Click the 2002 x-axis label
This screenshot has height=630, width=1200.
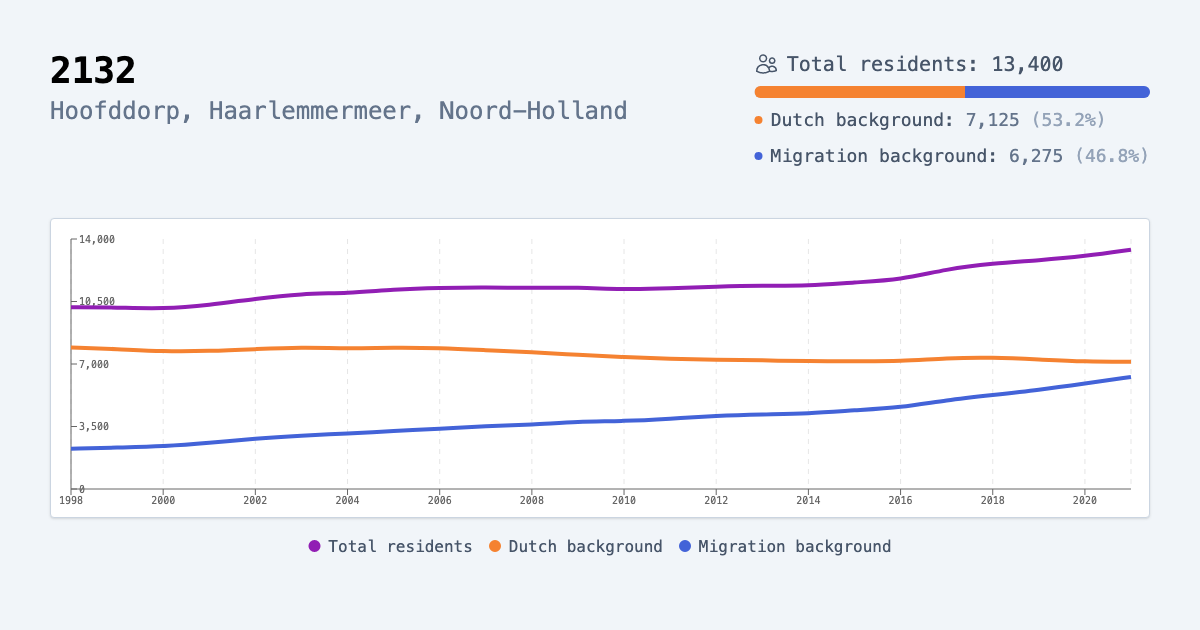tap(255, 499)
